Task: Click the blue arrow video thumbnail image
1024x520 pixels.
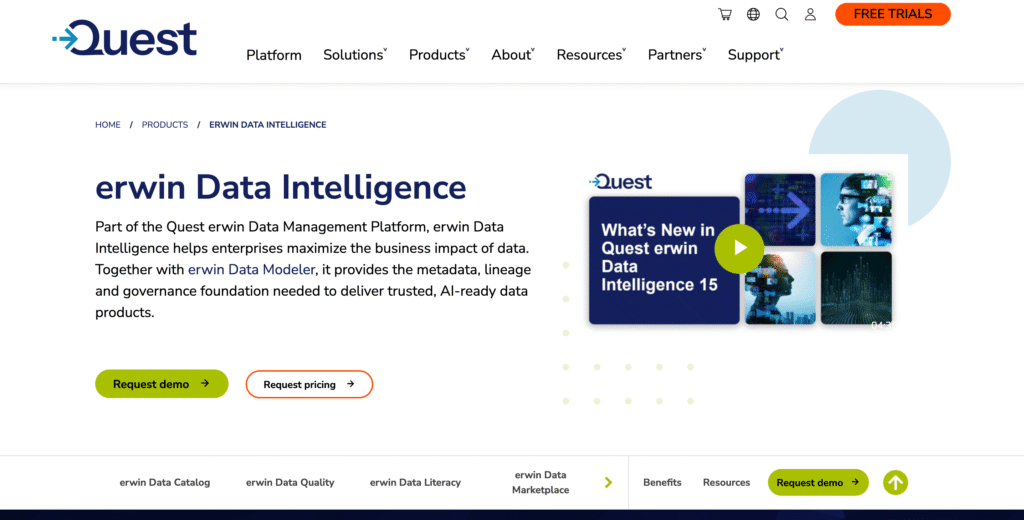Action: click(x=780, y=210)
